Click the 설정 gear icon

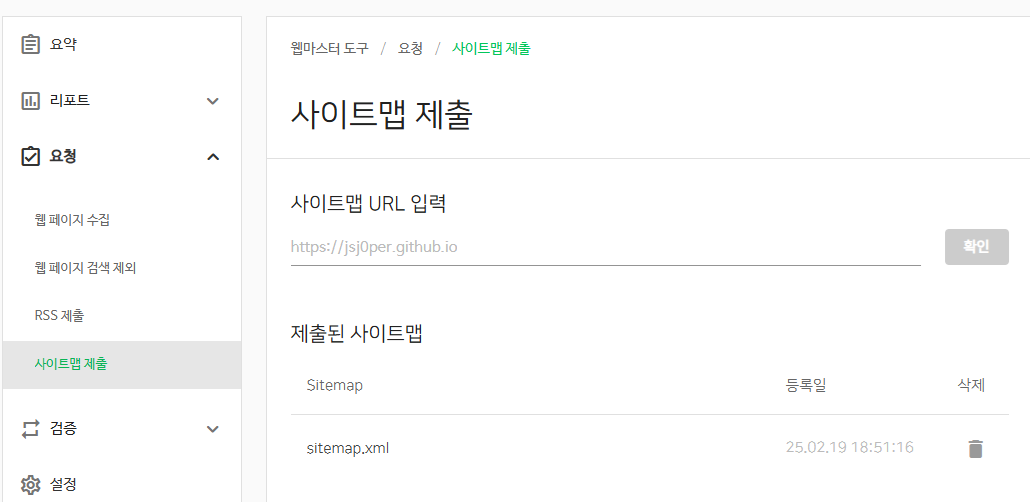(30, 485)
